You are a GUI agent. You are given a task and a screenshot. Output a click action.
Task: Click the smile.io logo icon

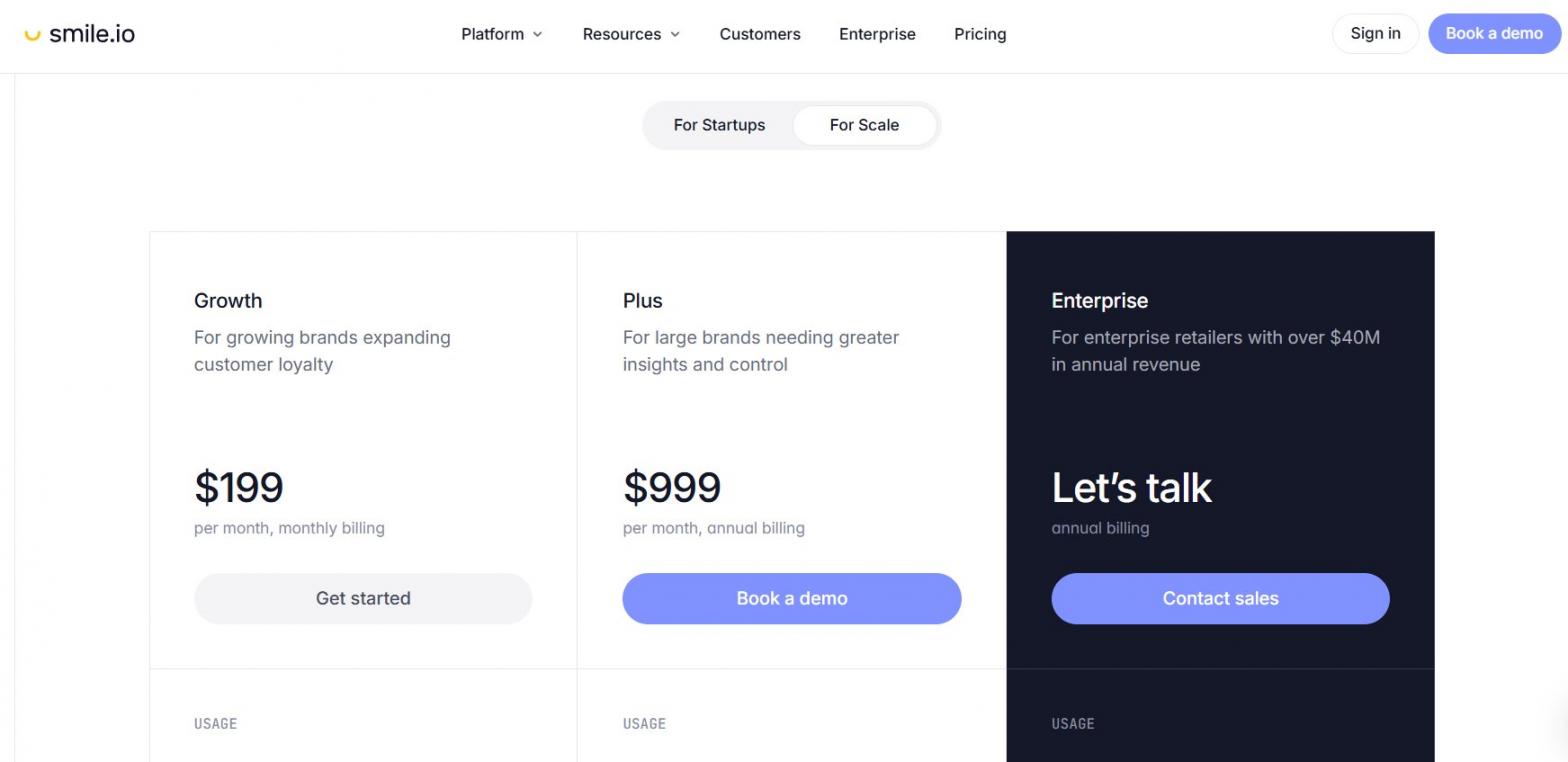point(33,35)
